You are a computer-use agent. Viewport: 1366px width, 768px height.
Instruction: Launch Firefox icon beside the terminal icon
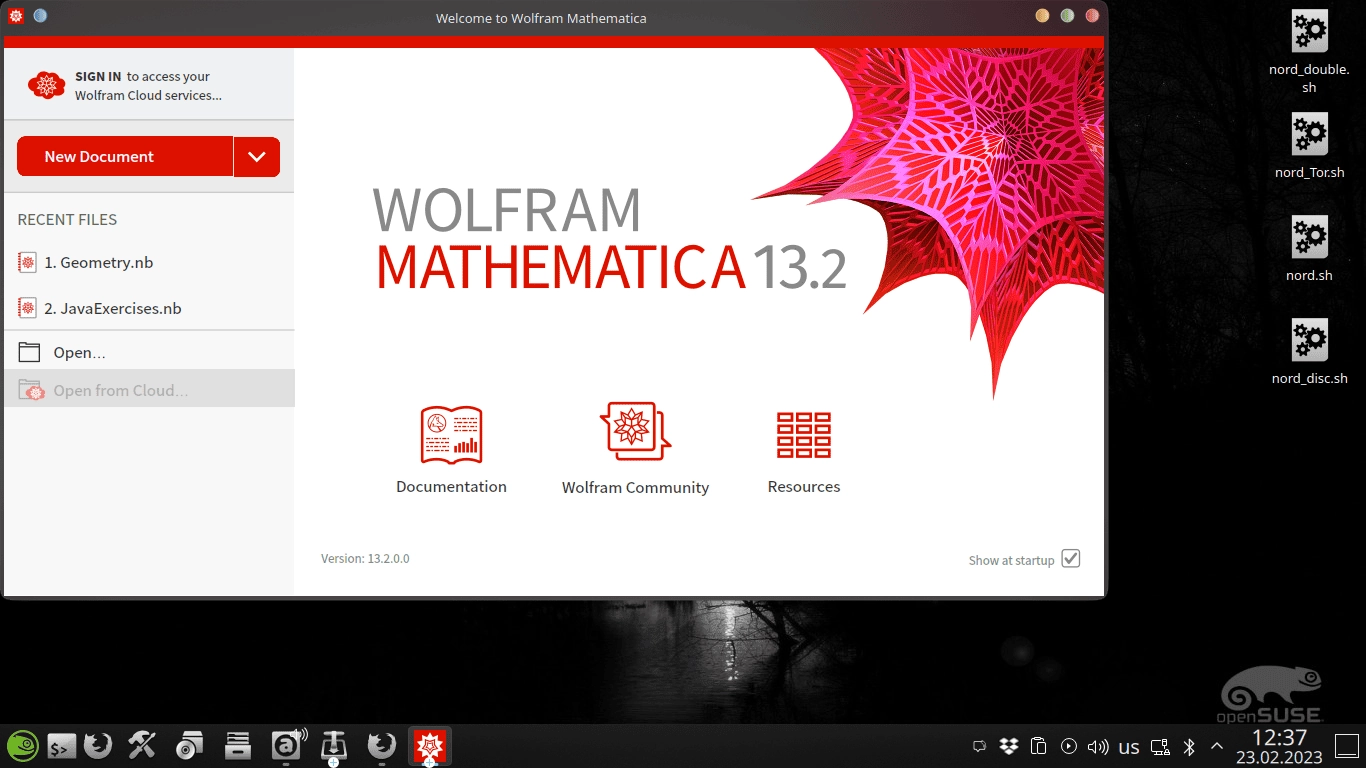[98, 746]
